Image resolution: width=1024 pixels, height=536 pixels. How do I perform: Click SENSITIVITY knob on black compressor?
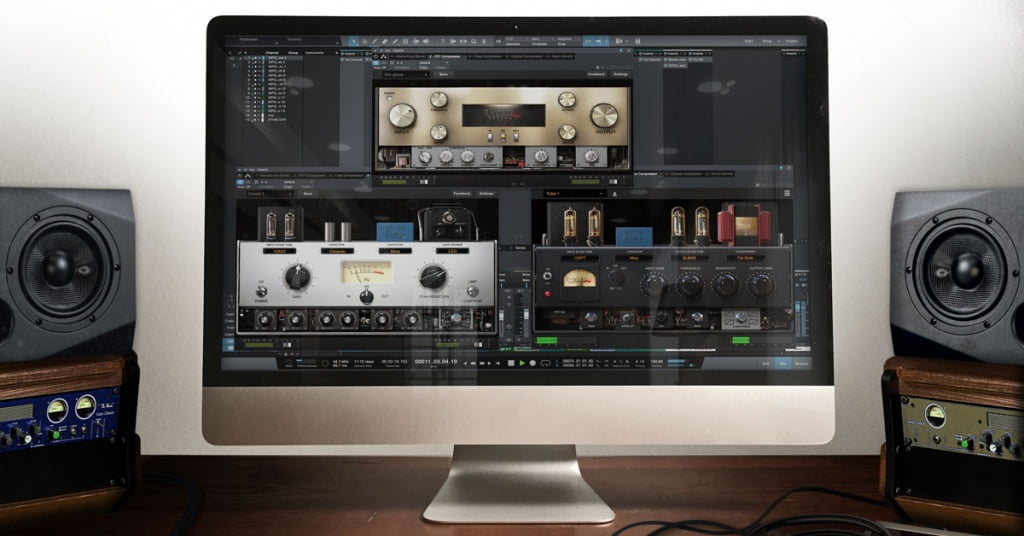pos(725,284)
